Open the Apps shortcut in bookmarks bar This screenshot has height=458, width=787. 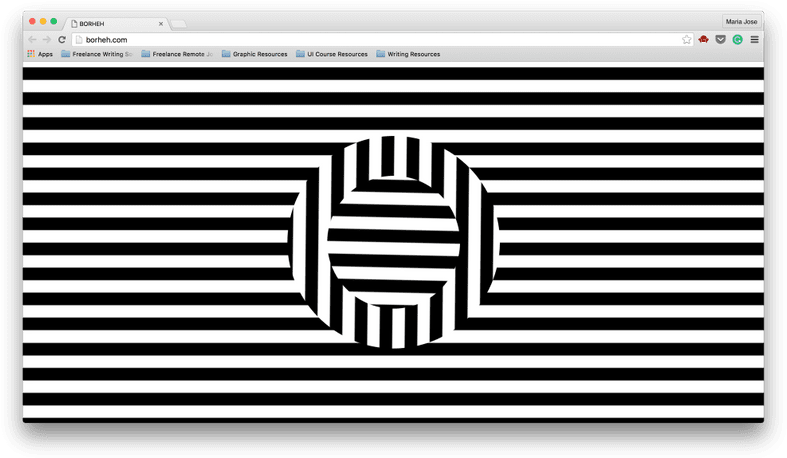[x=40, y=54]
